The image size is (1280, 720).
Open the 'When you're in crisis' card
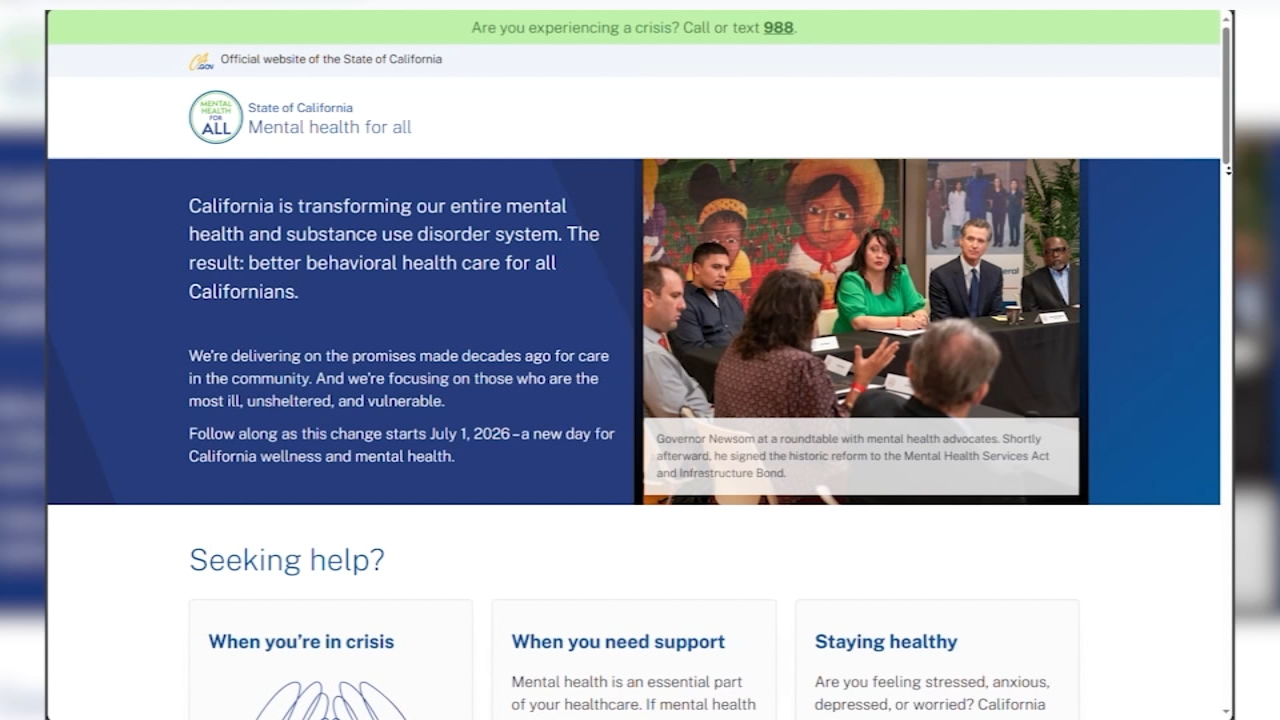click(331, 660)
